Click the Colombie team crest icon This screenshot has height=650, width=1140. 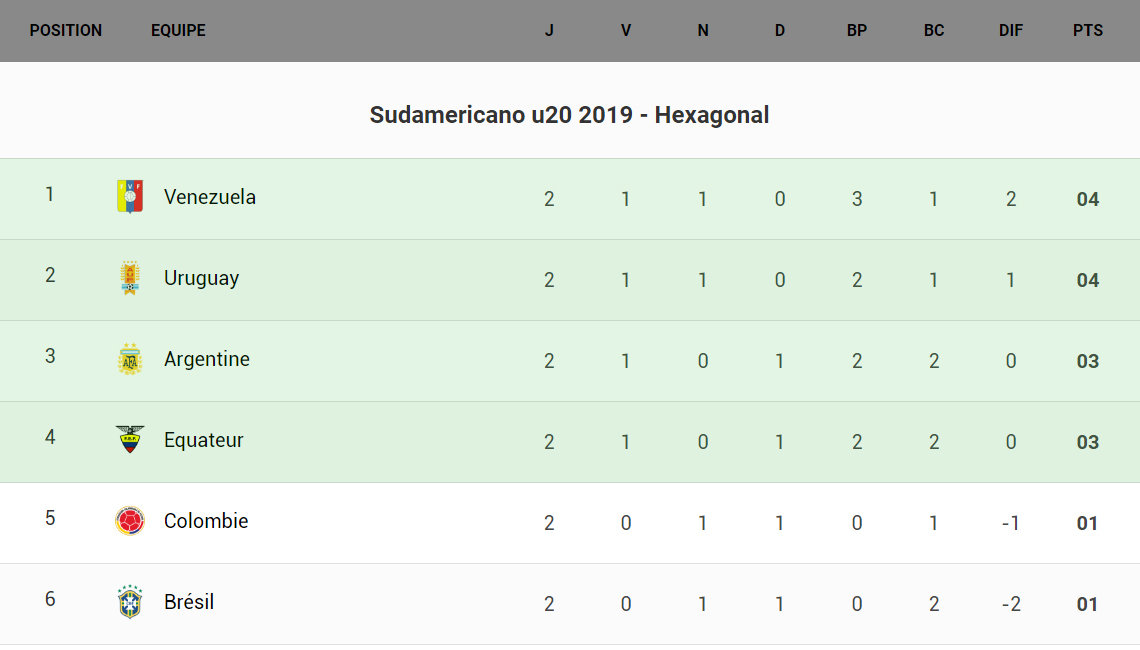tap(130, 521)
